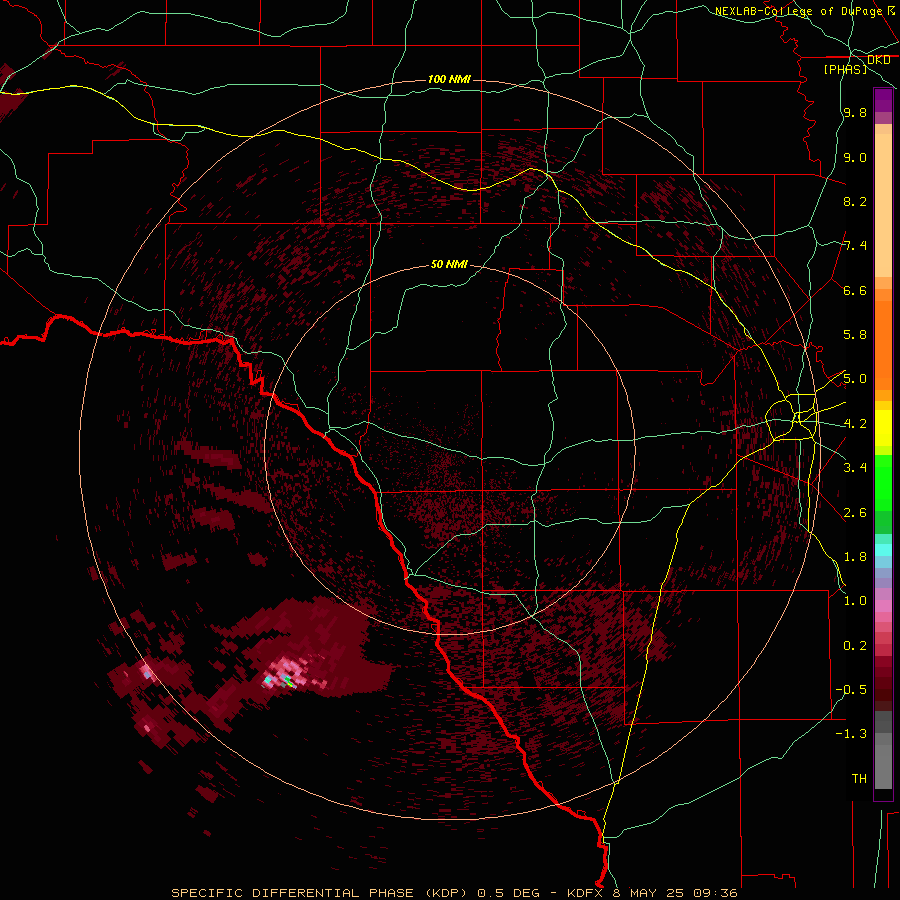Click the 5.8 value on the color scale
This screenshot has height=900, width=900.
point(855,335)
